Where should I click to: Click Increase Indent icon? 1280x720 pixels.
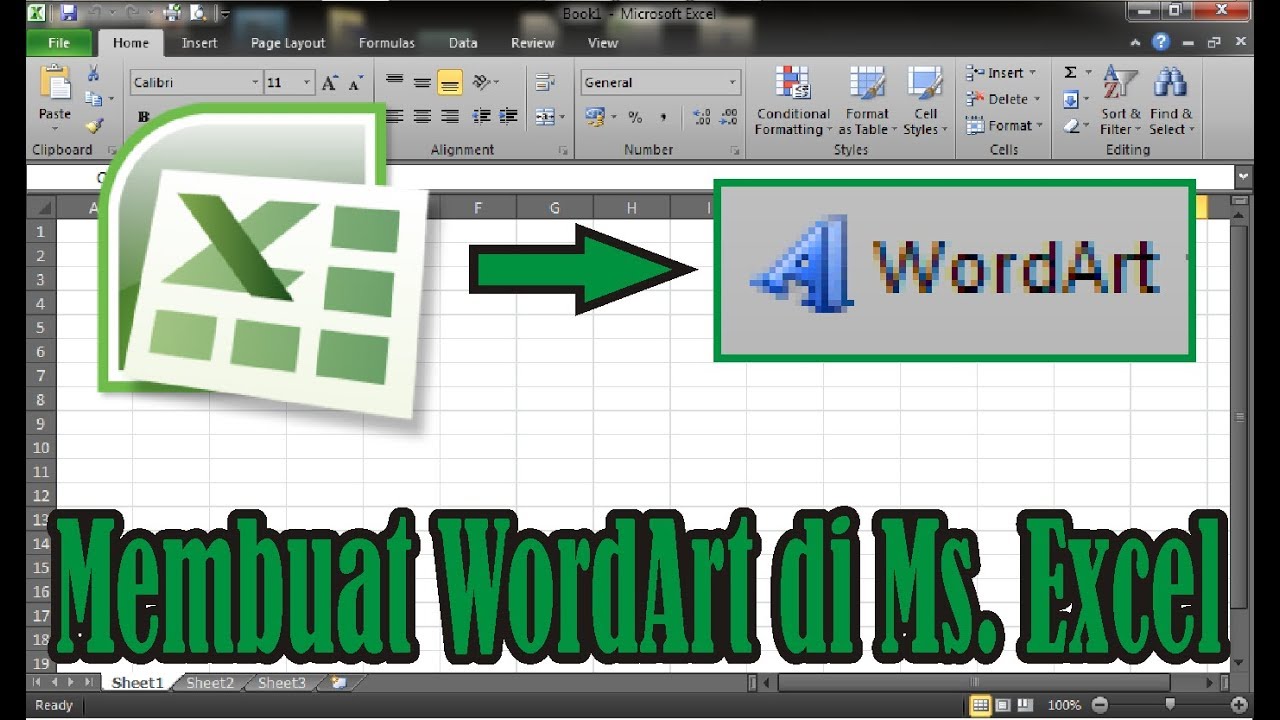tap(508, 117)
